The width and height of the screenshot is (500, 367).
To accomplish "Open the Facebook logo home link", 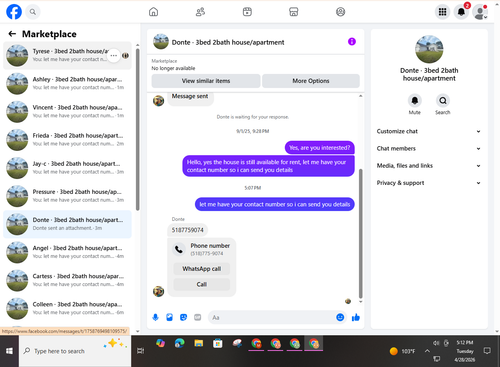I will pos(14,12).
